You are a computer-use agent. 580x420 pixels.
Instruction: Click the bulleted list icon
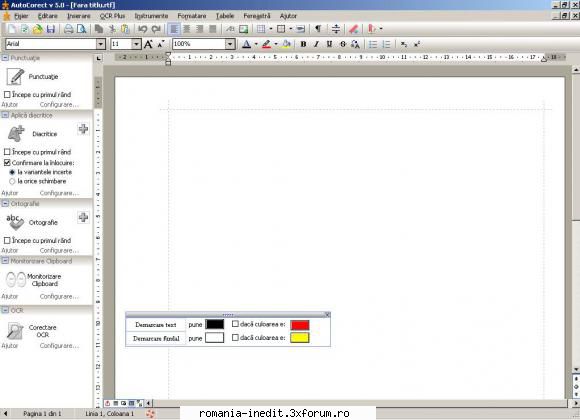[373, 44]
